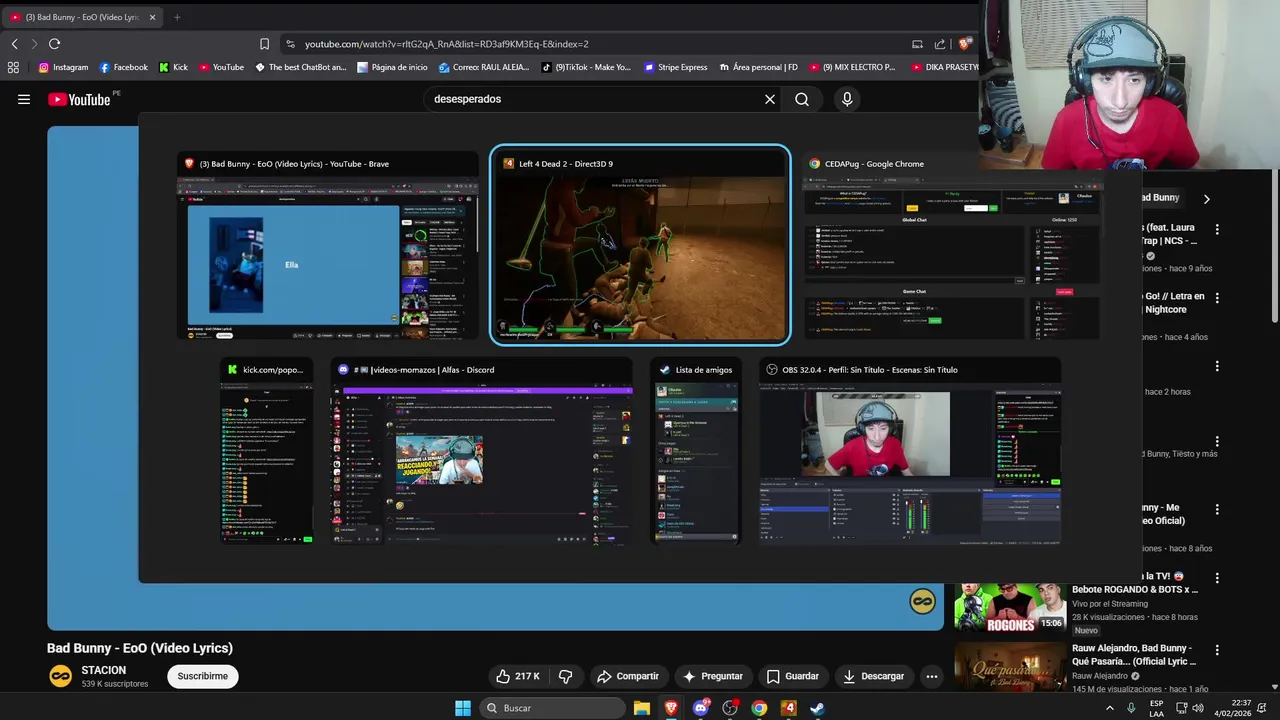Open File Explorer from taskbar
1280x720 pixels.
(x=642, y=708)
